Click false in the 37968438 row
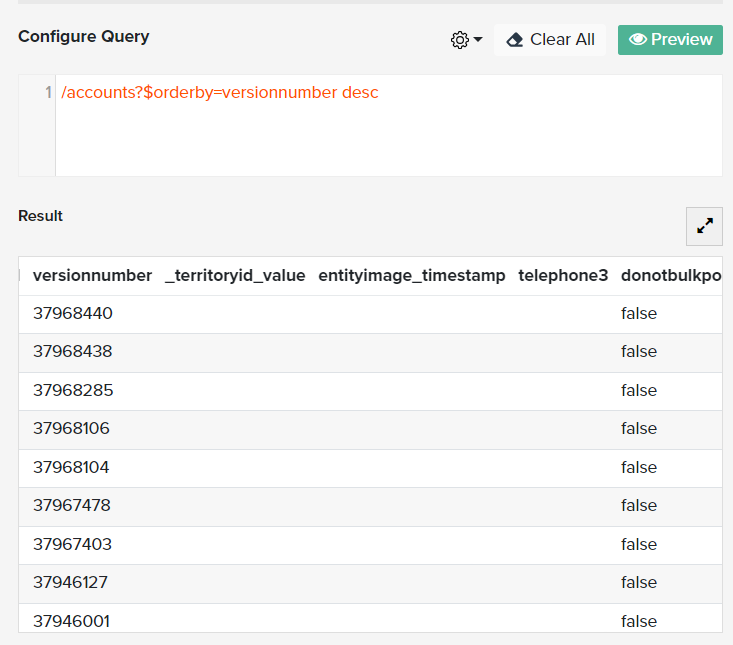Image resolution: width=733 pixels, height=645 pixels. [x=639, y=351]
